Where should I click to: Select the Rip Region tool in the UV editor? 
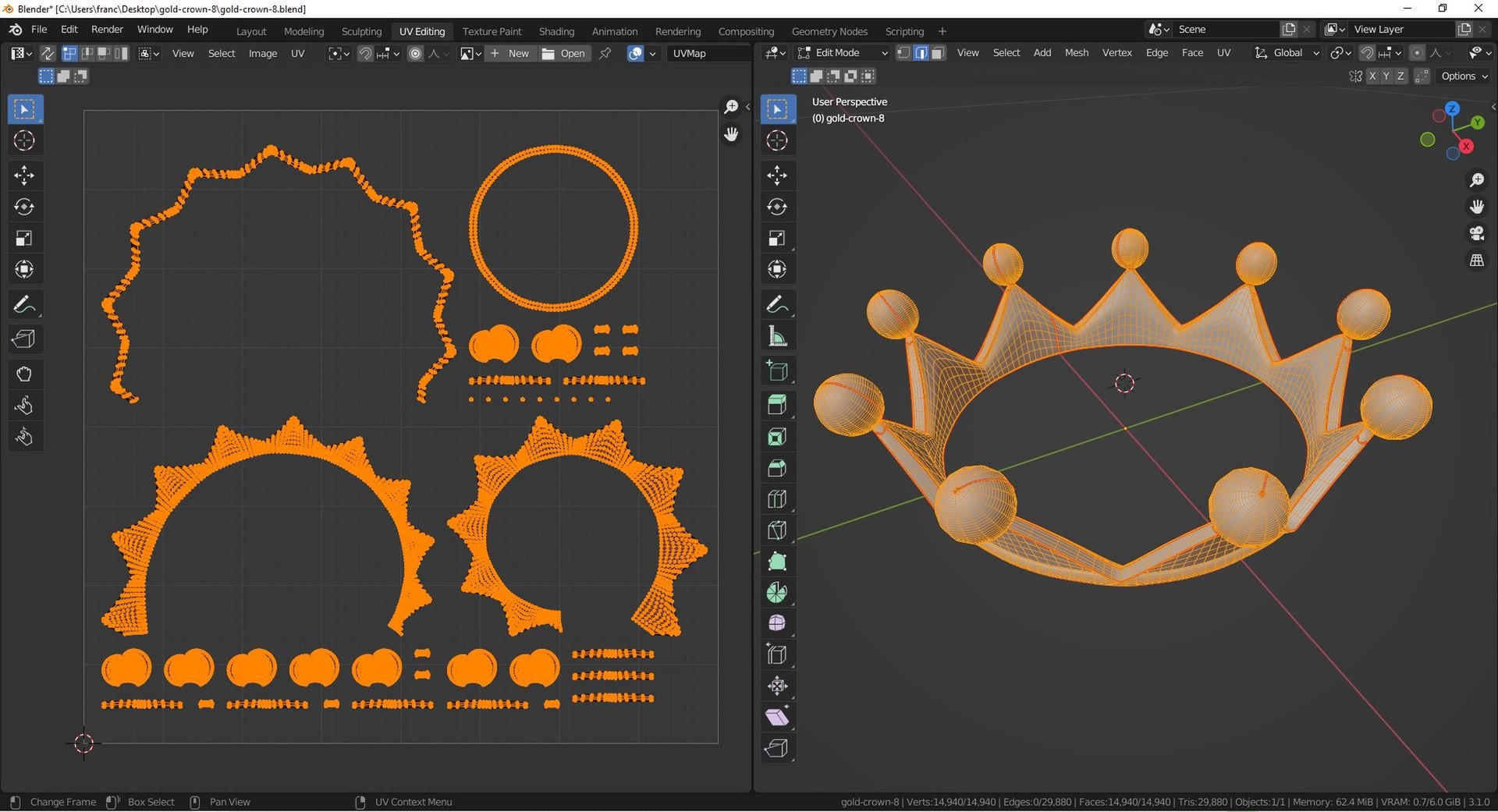click(24, 339)
